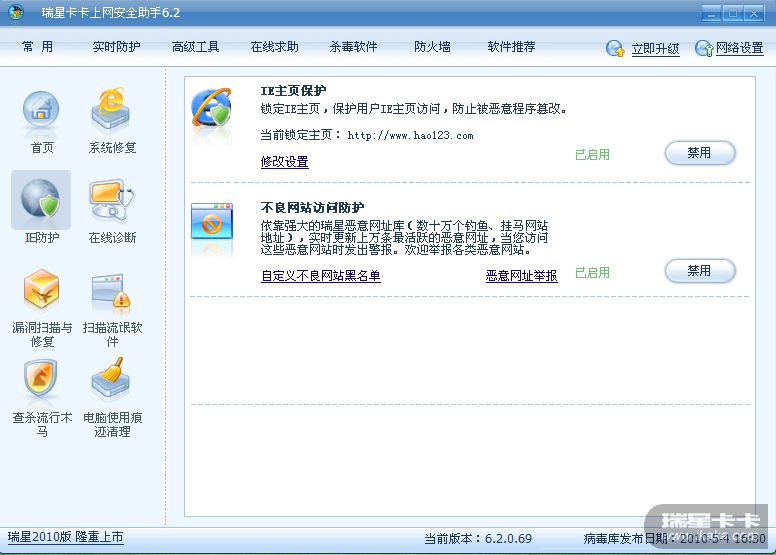
Task: Open 自定义不良网站黑名单 link
Action: [x=321, y=276]
